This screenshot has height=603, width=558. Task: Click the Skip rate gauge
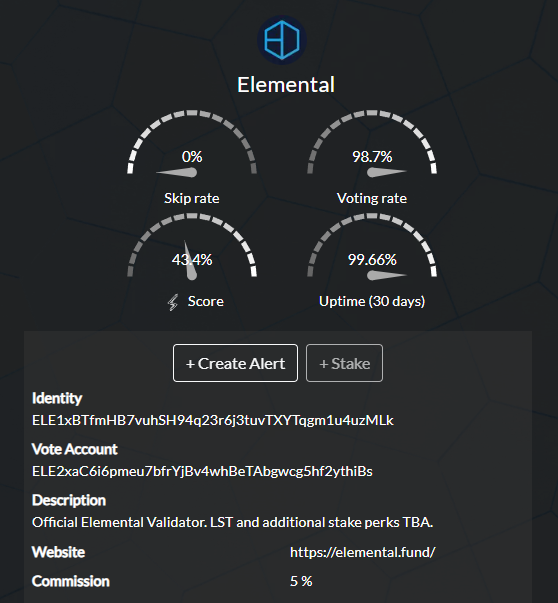point(192,144)
